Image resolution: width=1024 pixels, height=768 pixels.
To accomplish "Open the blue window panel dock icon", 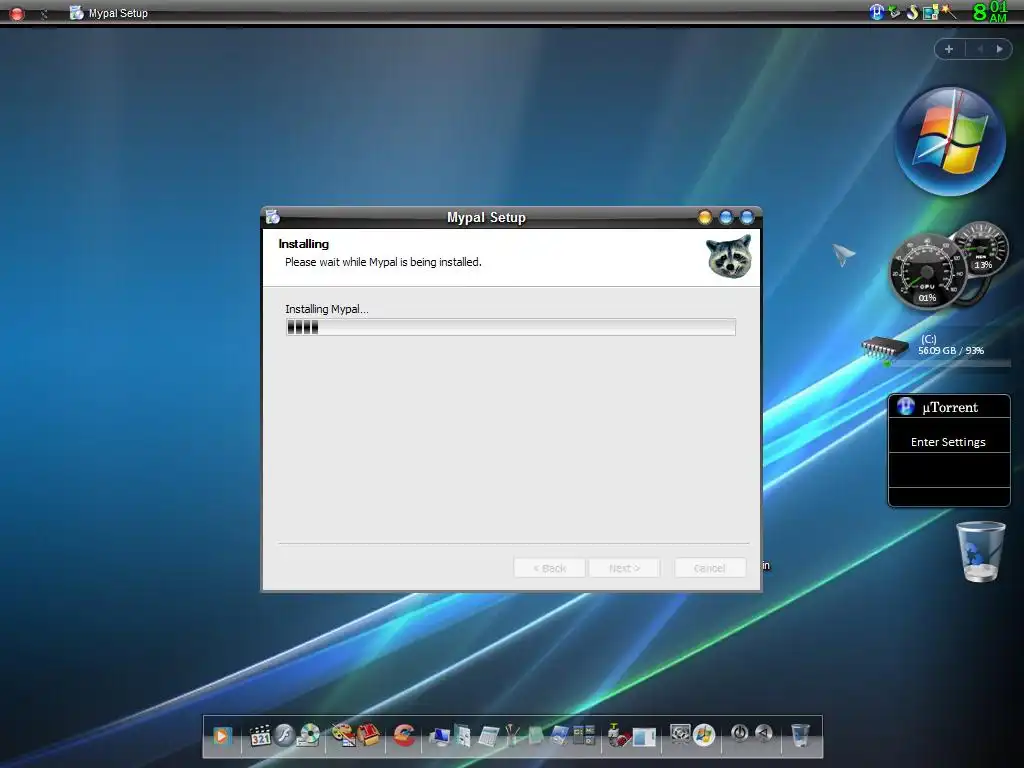I will [644, 737].
